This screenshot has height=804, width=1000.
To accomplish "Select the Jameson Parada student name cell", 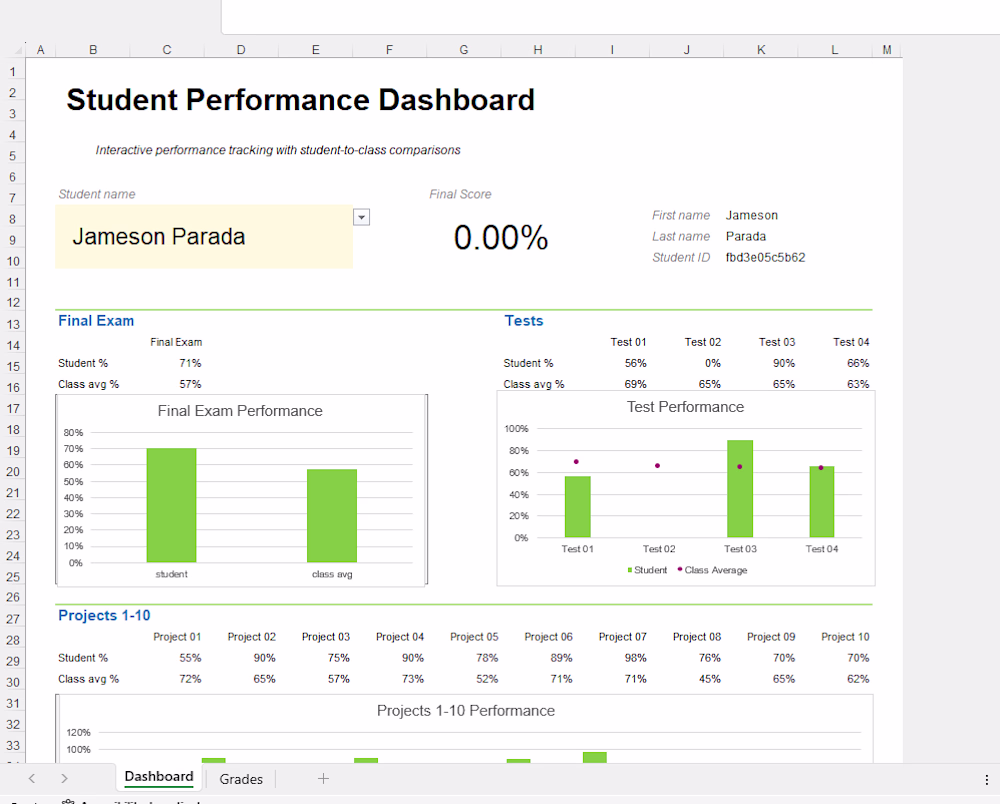I will coord(204,237).
